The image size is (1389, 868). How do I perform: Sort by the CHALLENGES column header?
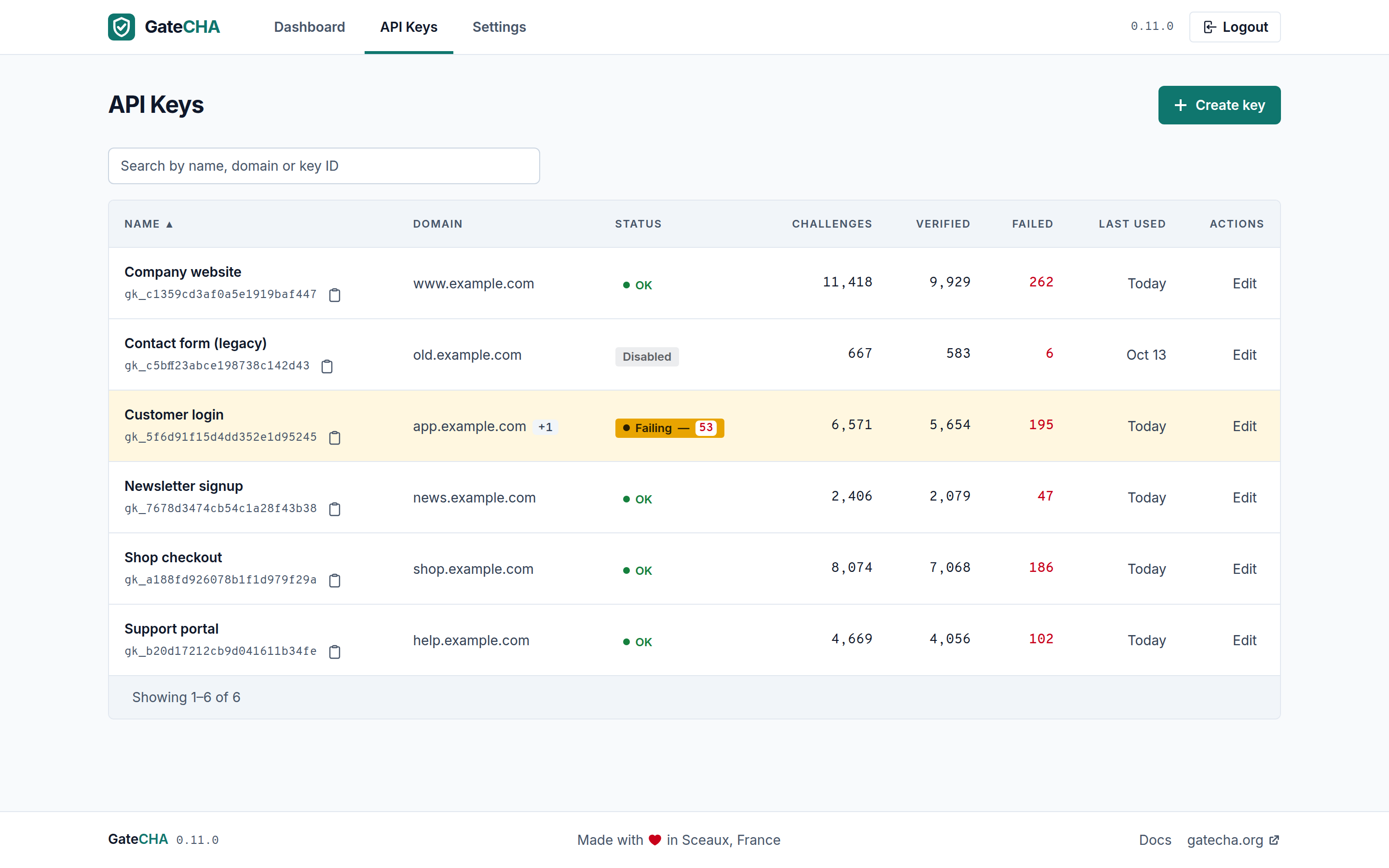click(x=831, y=224)
